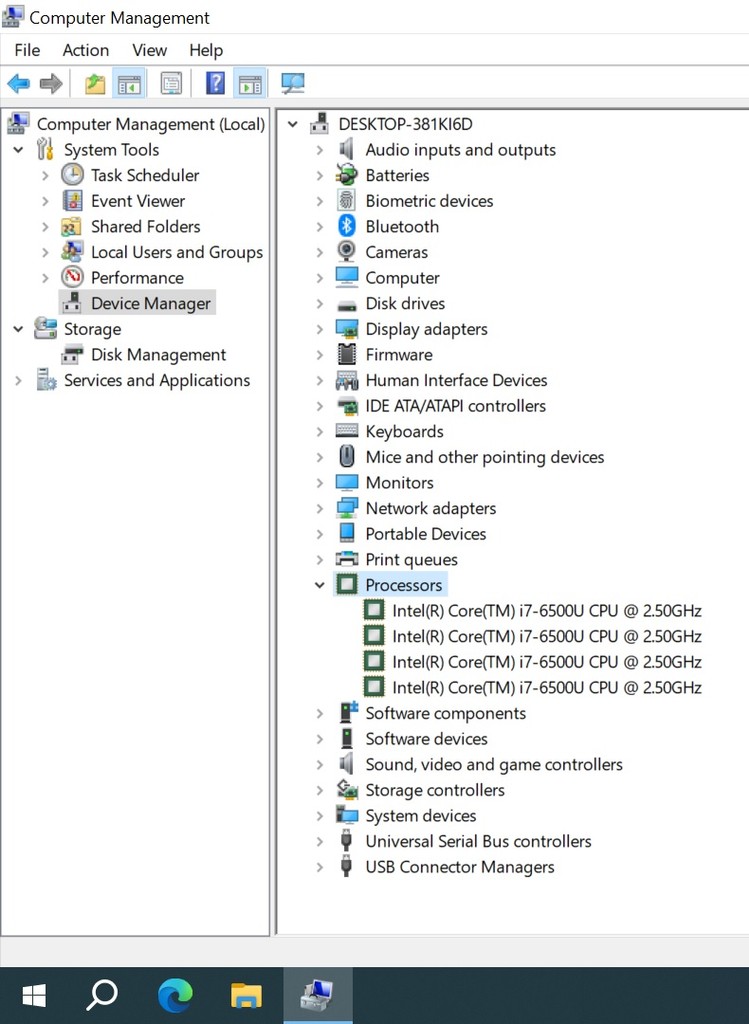This screenshot has height=1024, width=749.
Task: Expand the Network adapters category
Action: coord(319,508)
